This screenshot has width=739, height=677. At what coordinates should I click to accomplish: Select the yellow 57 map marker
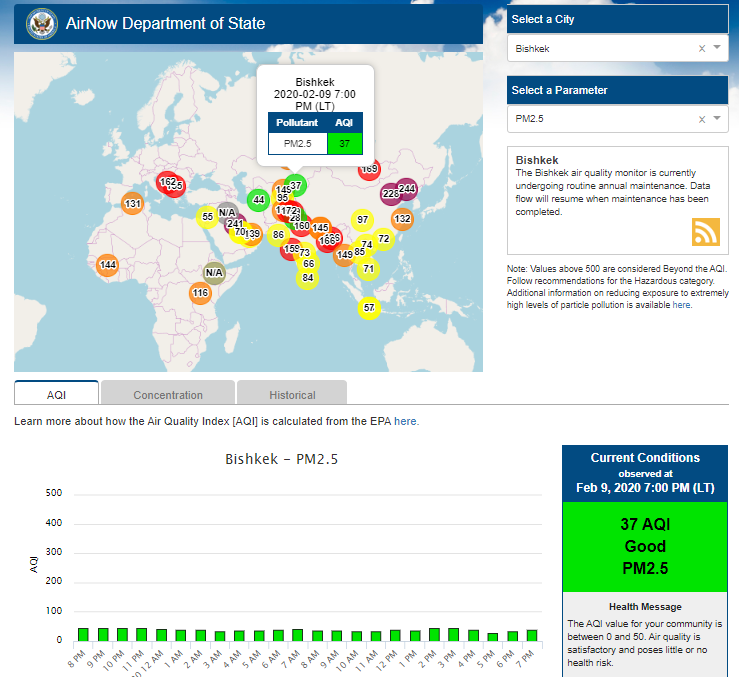coord(369,308)
